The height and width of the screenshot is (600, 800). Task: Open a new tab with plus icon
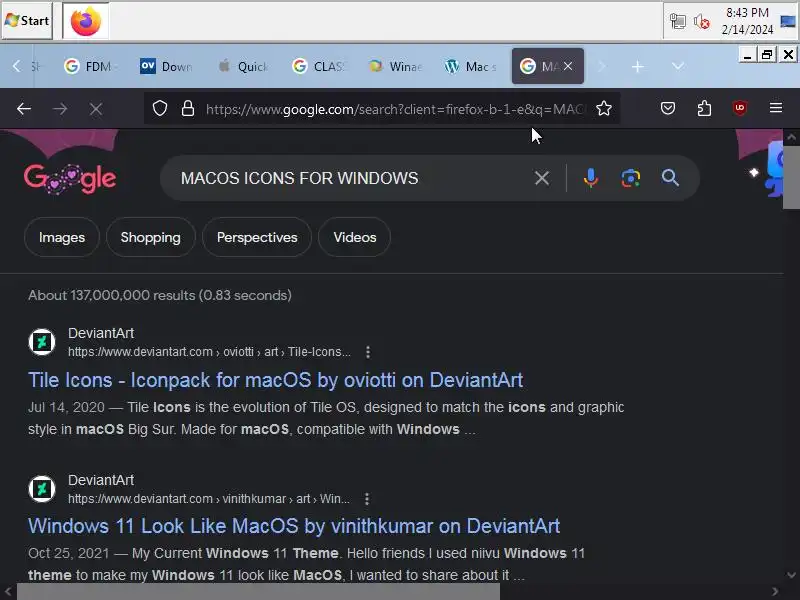tap(638, 66)
